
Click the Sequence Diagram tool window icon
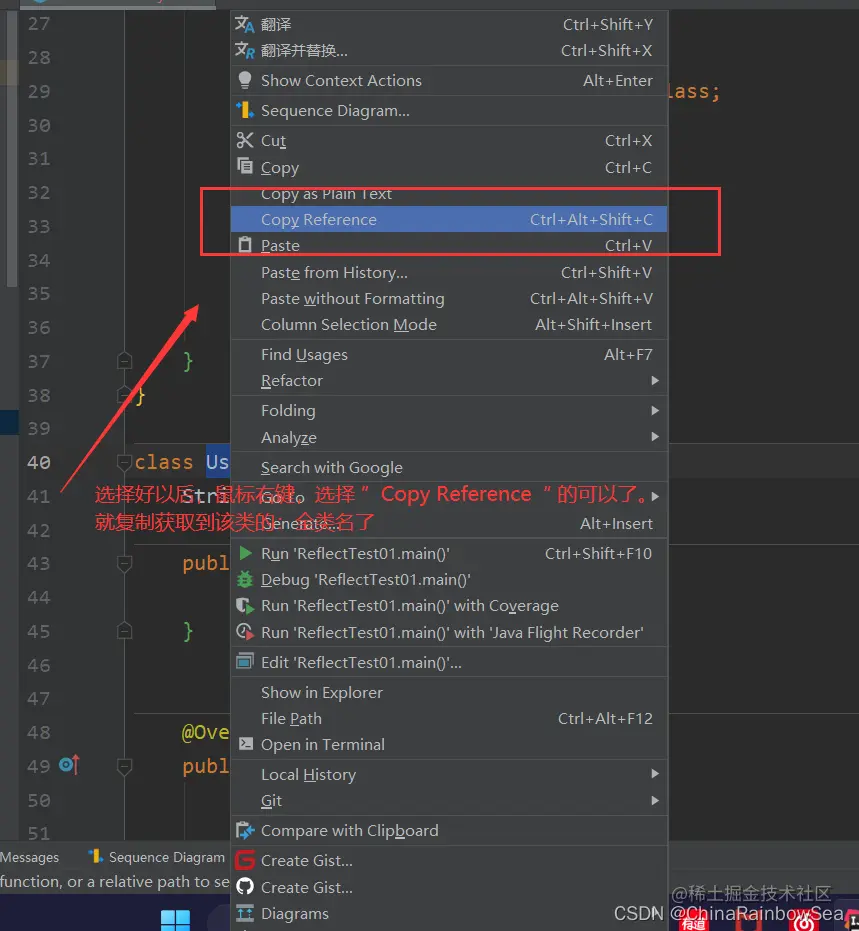(96, 856)
